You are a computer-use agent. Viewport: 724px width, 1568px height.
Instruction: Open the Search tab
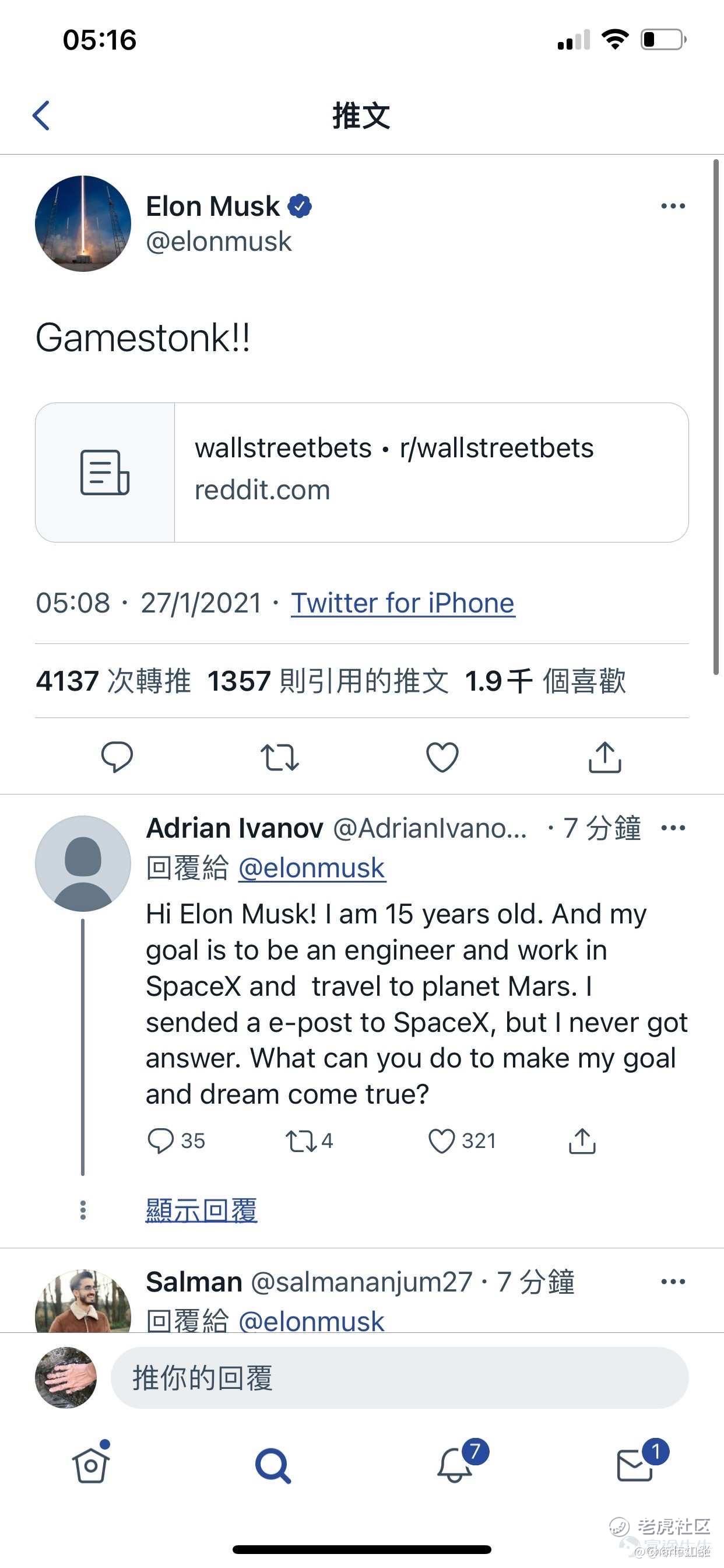273,1465
